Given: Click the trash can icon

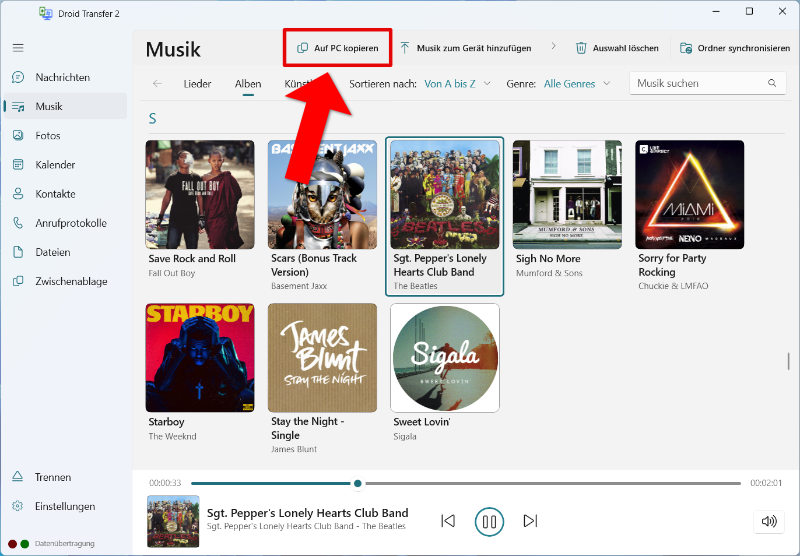Looking at the screenshot, I should pos(581,48).
